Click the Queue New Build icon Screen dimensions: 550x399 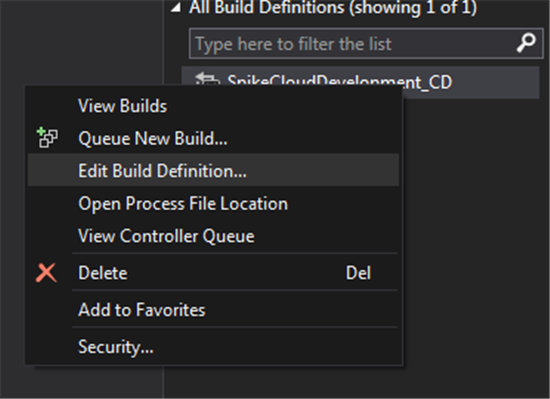[x=47, y=138]
